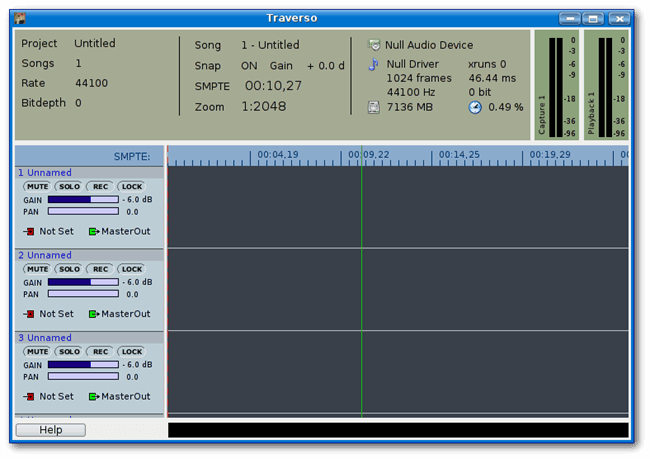Arm REC on track 2 Unnamed
The image size is (650, 459).
pyautogui.click(x=100, y=269)
